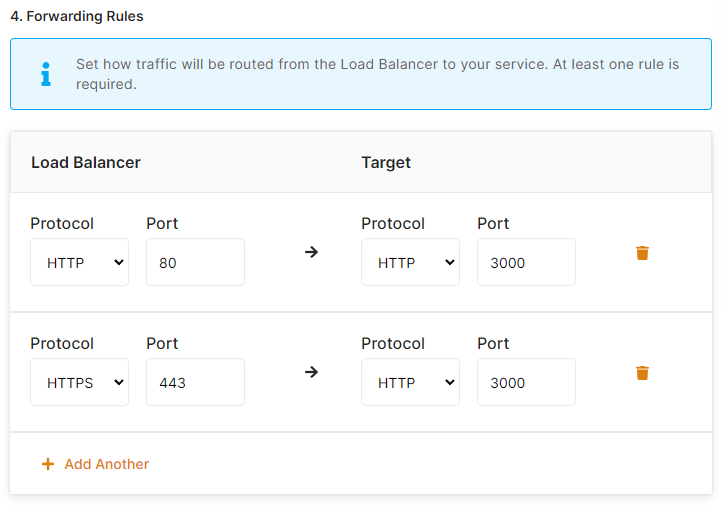Expand the Target protocol dropdown in the second rule
727x513 pixels.
pos(410,382)
